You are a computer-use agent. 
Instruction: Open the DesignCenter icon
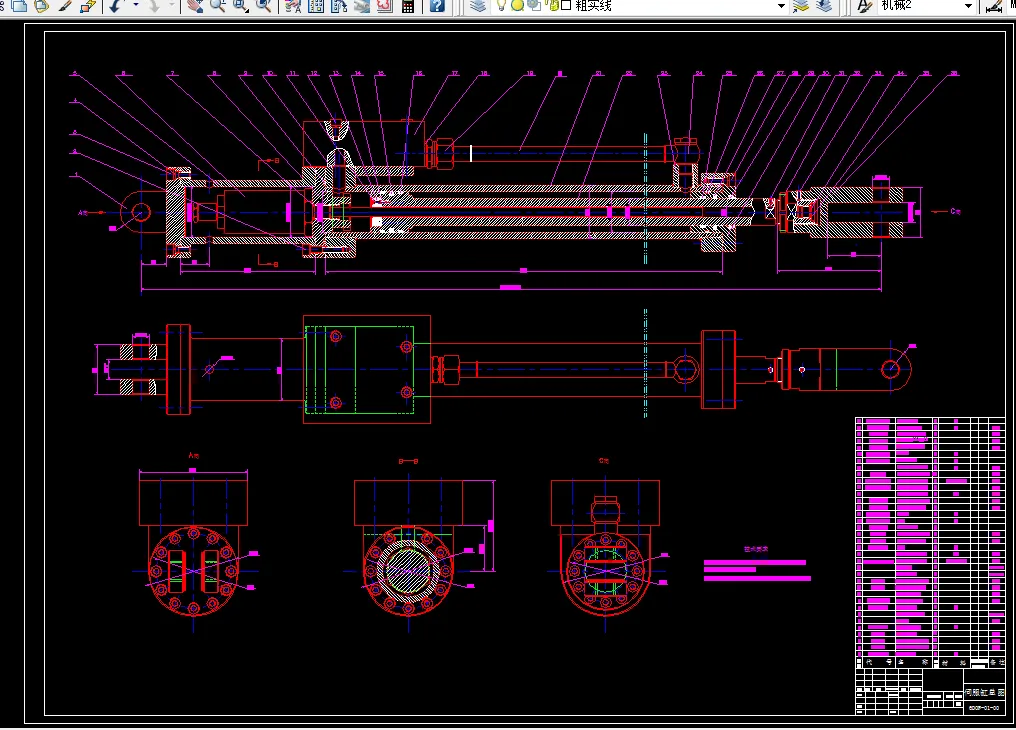(316, 6)
